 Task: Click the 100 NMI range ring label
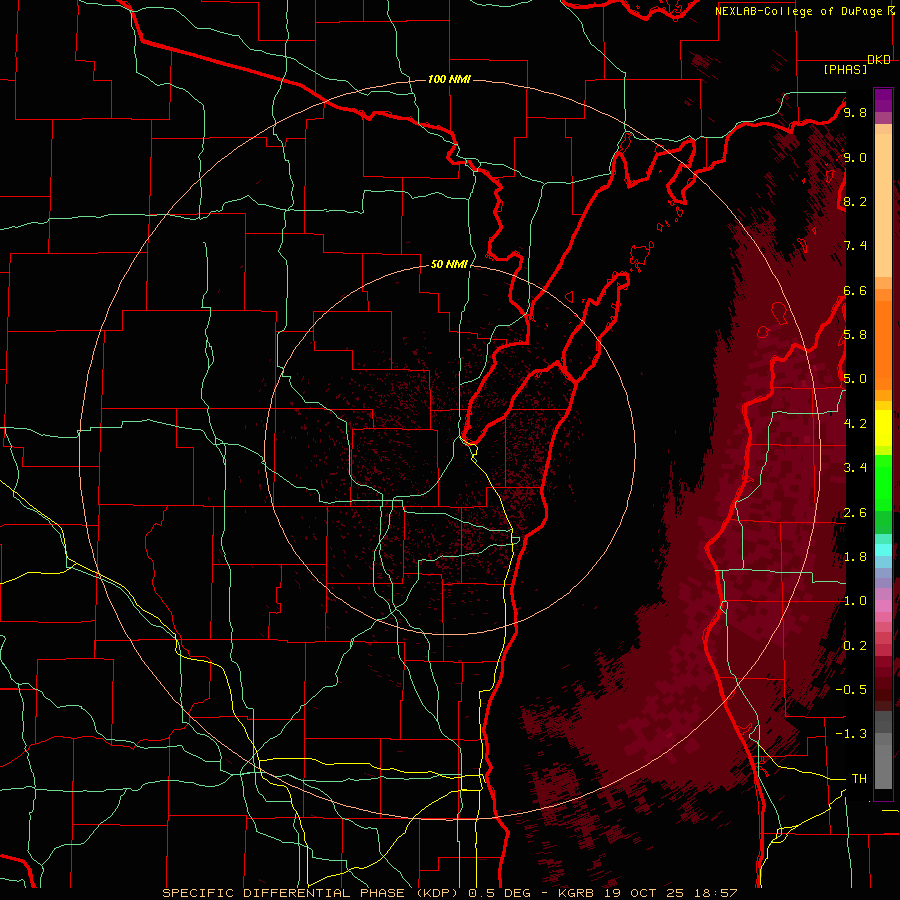[x=449, y=79]
